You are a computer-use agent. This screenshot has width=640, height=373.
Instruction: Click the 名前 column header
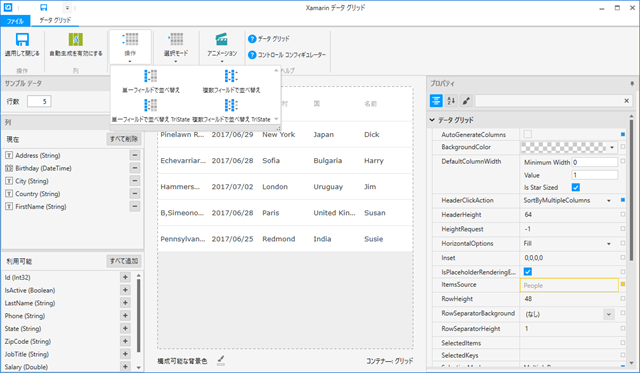tap(370, 104)
